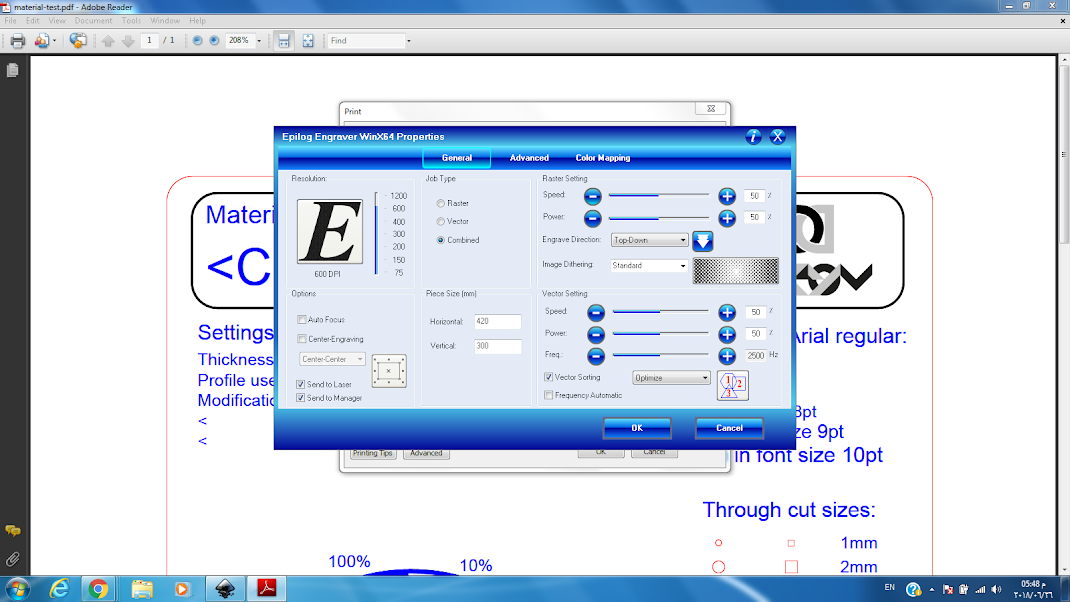Switch to the Color Mapping tab

(x=603, y=158)
